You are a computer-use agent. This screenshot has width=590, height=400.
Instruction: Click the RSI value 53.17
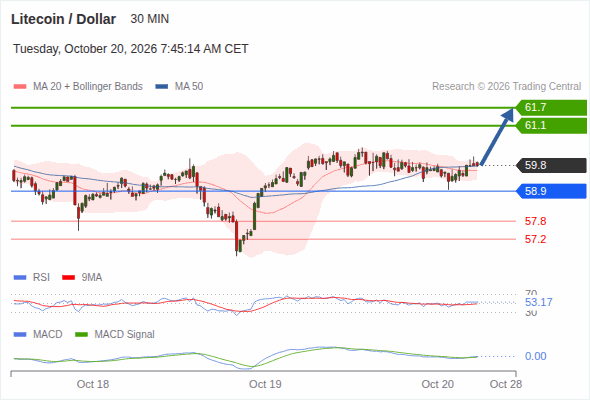click(538, 302)
